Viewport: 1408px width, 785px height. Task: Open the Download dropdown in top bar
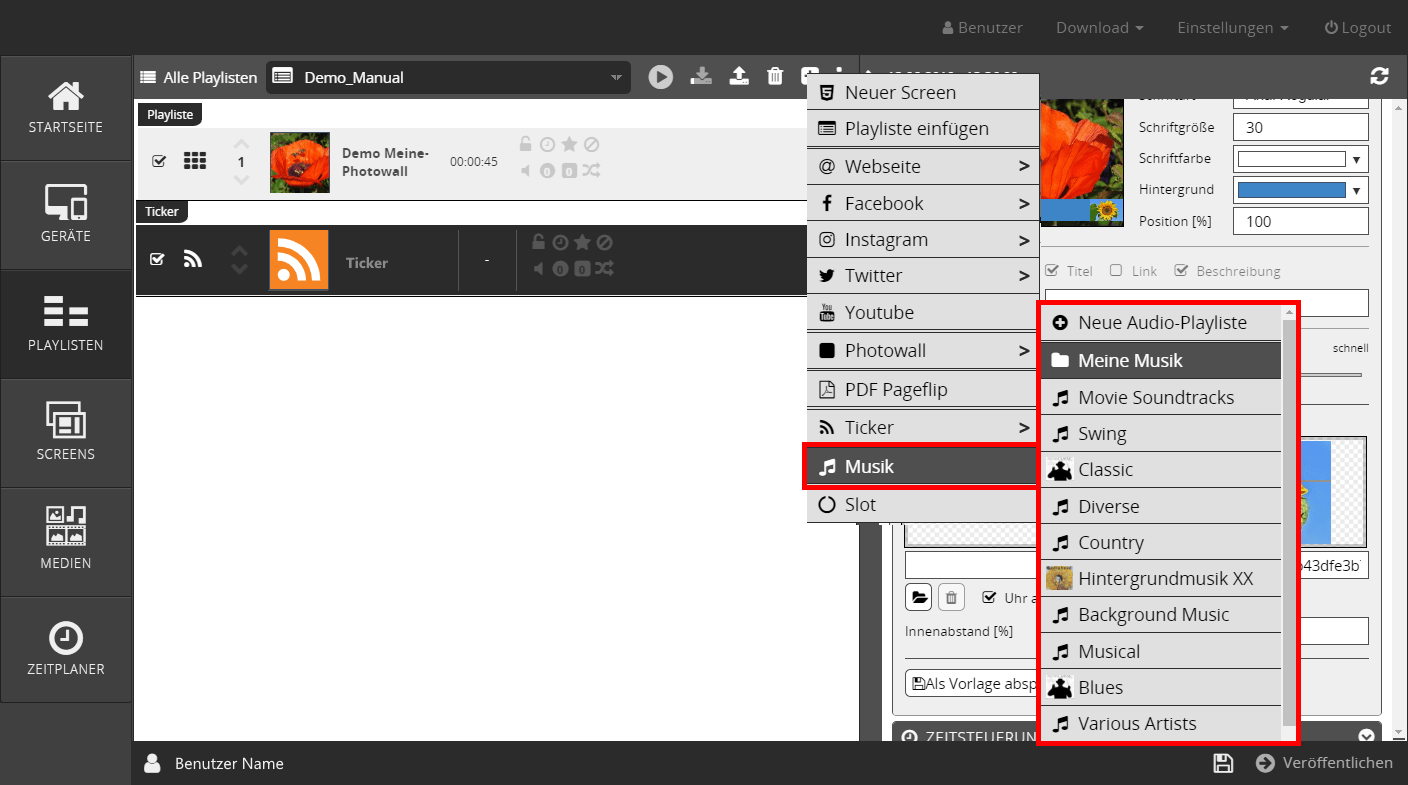point(1099,28)
